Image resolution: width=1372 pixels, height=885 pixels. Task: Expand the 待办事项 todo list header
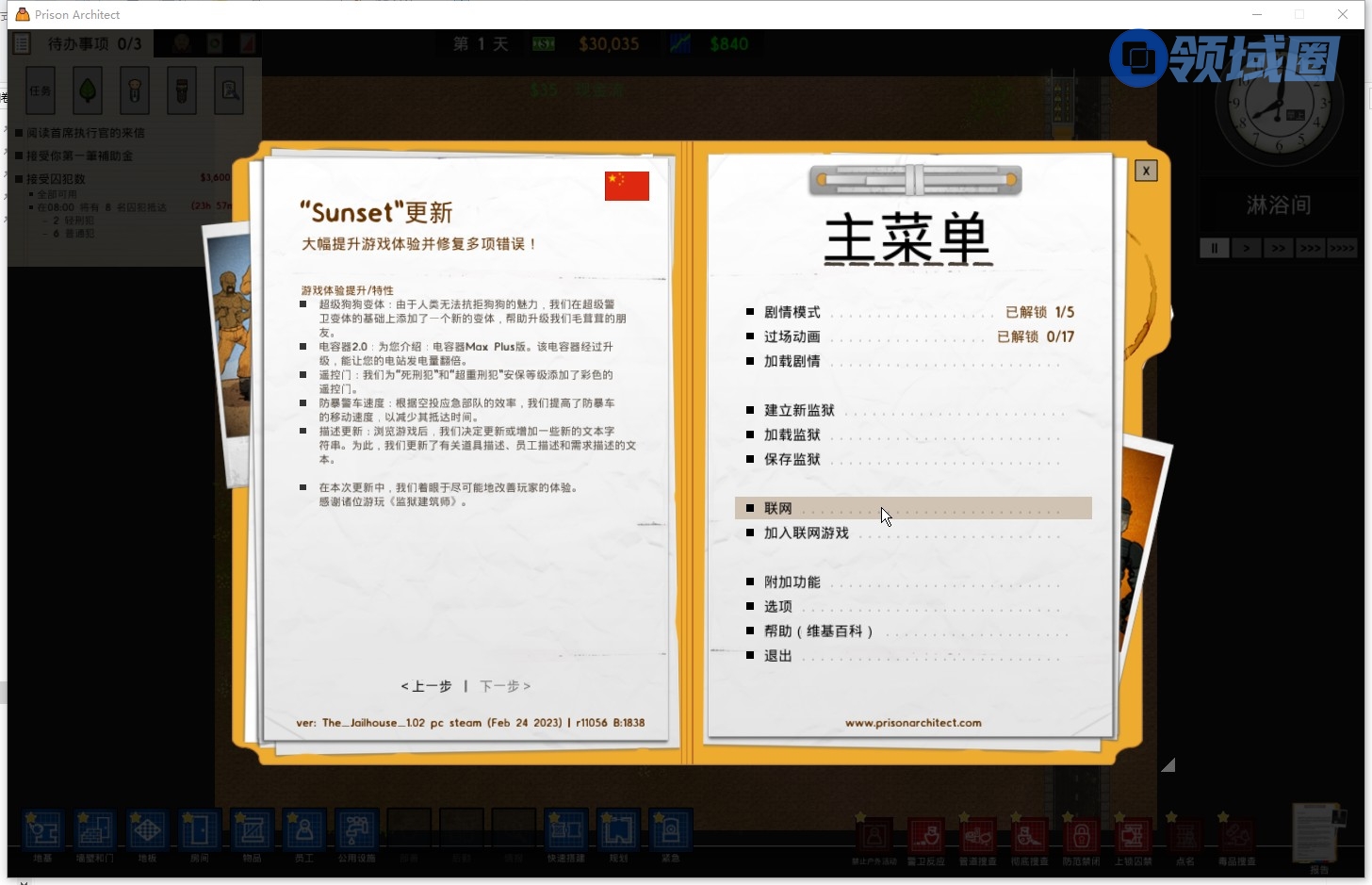click(x=94, y=43)
